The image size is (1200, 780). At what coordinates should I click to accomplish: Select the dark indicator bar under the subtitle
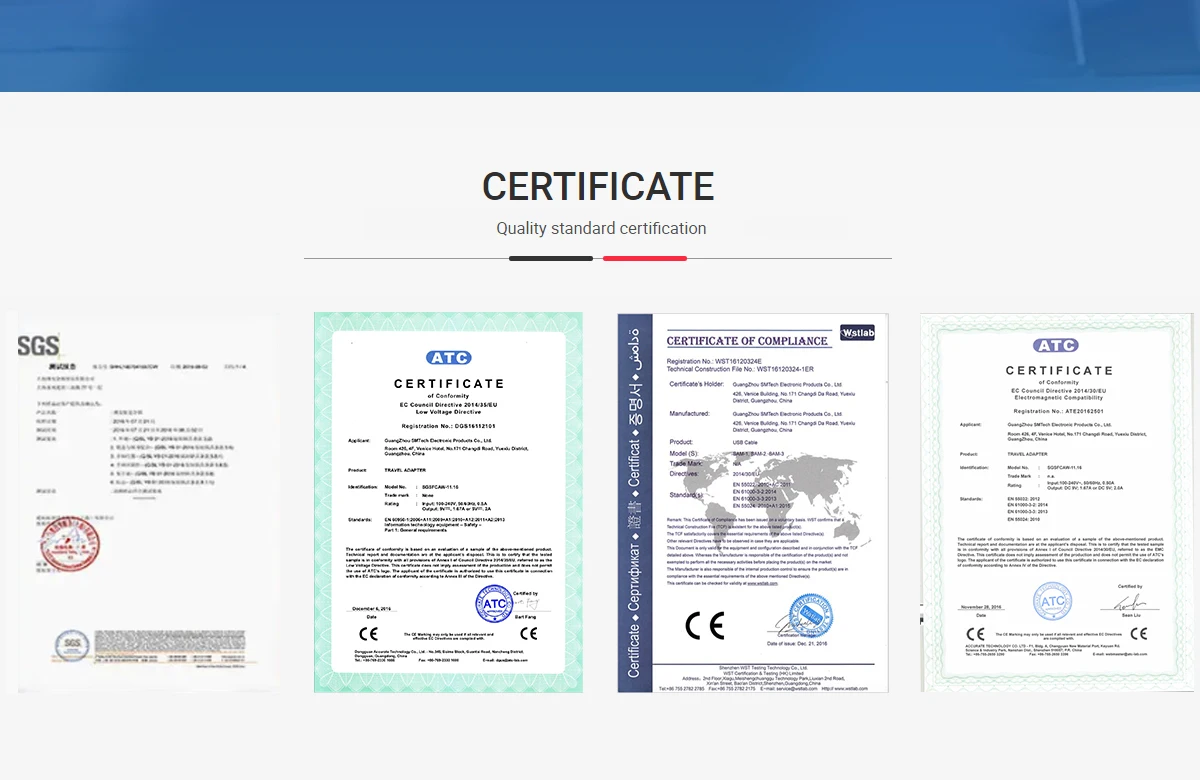click(551, 258)
